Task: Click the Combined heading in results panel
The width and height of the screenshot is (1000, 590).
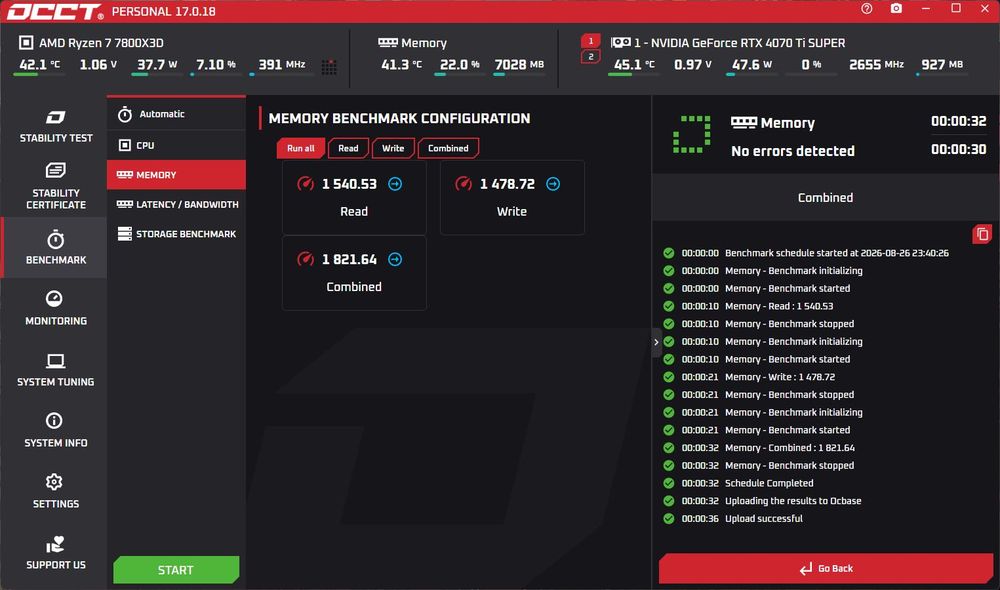Action: (x=825, y=198)
